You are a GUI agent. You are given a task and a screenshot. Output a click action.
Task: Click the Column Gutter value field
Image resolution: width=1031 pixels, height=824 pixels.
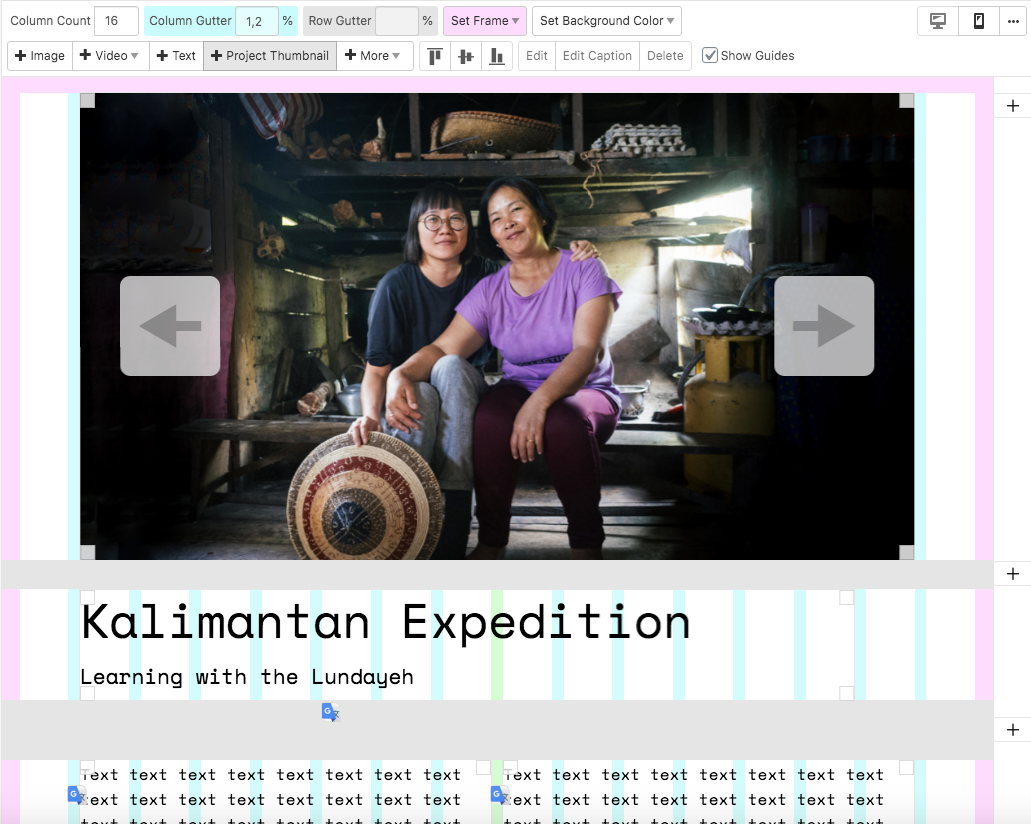256,21
